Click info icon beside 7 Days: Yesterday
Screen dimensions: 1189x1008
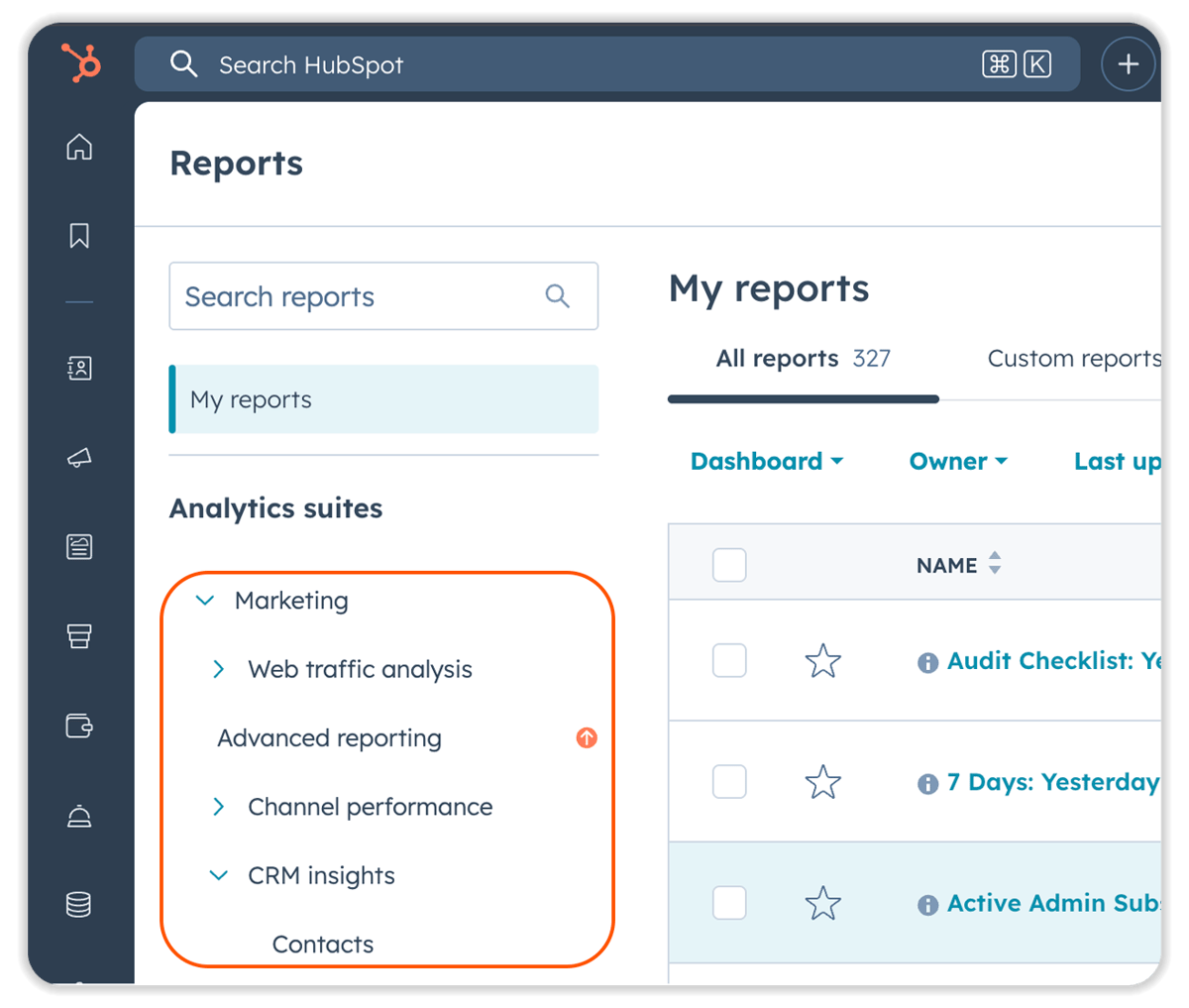(927, 783)
